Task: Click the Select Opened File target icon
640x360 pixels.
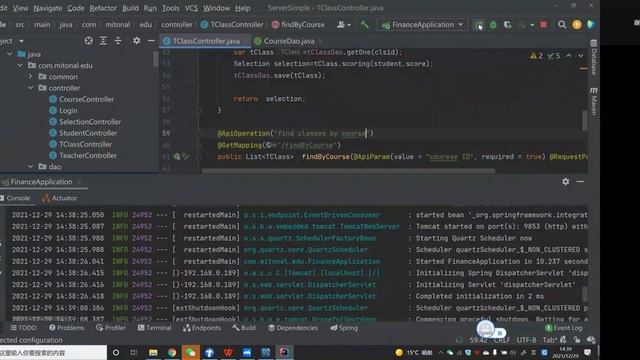Action: 88,41
